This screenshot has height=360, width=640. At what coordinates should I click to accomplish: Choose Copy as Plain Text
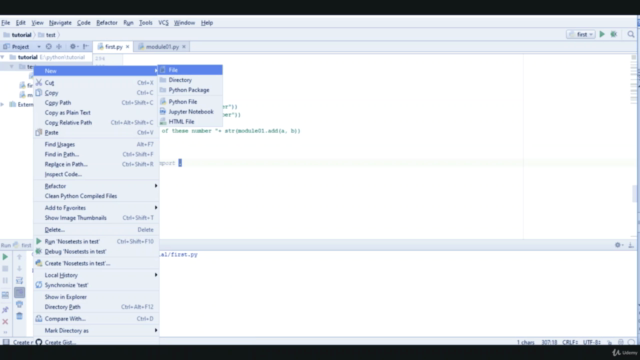[x=96, y=113]
